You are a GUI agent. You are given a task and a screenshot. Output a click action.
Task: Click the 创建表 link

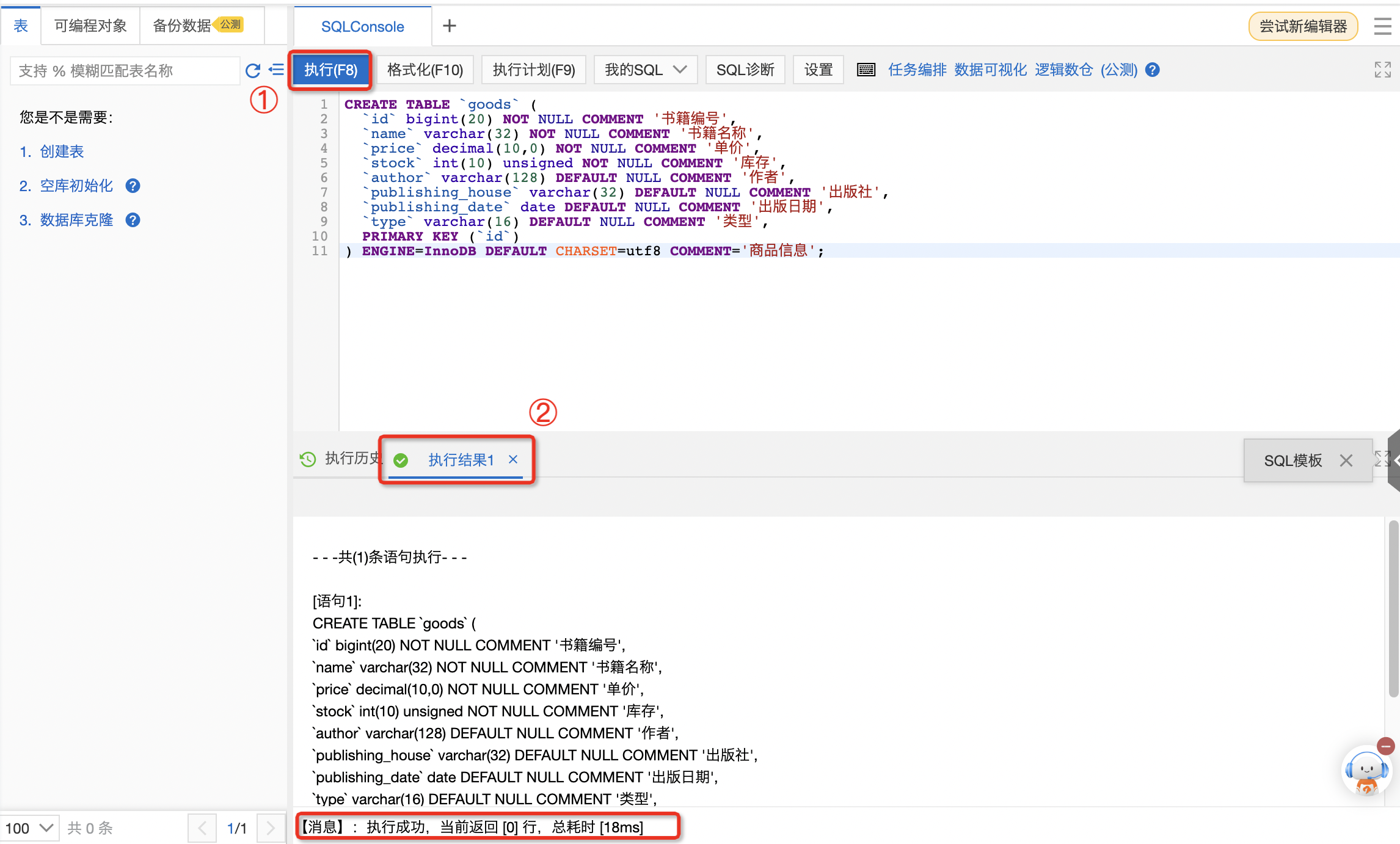(61, 151)
